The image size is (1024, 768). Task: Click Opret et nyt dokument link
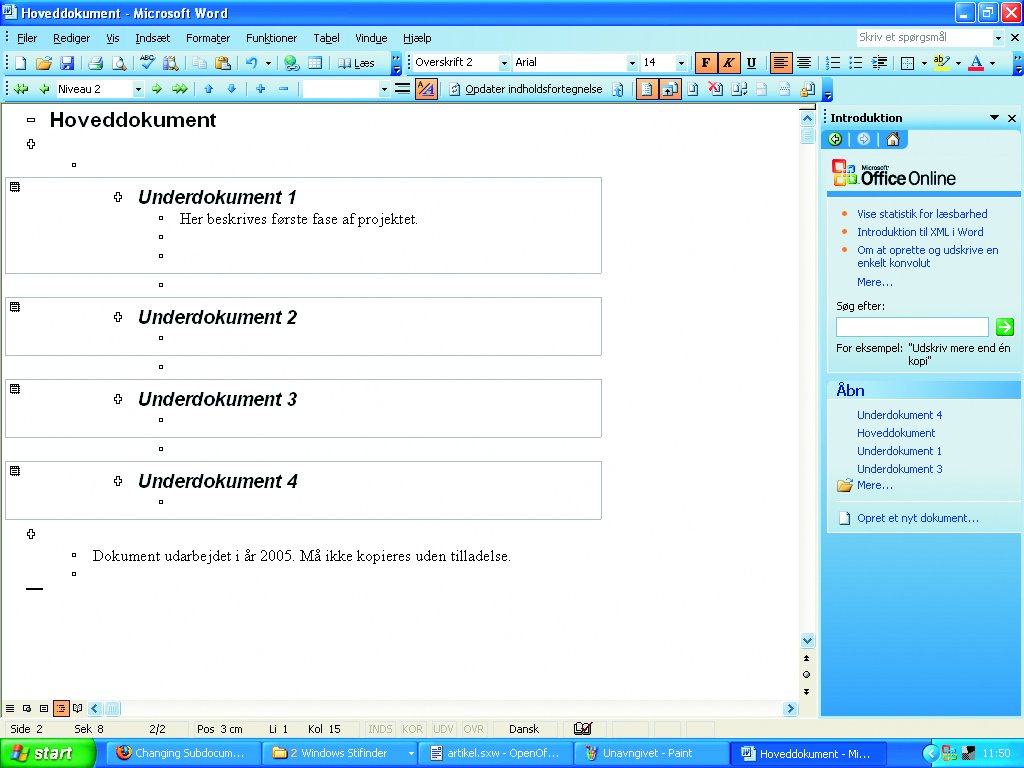pos(918,518)
